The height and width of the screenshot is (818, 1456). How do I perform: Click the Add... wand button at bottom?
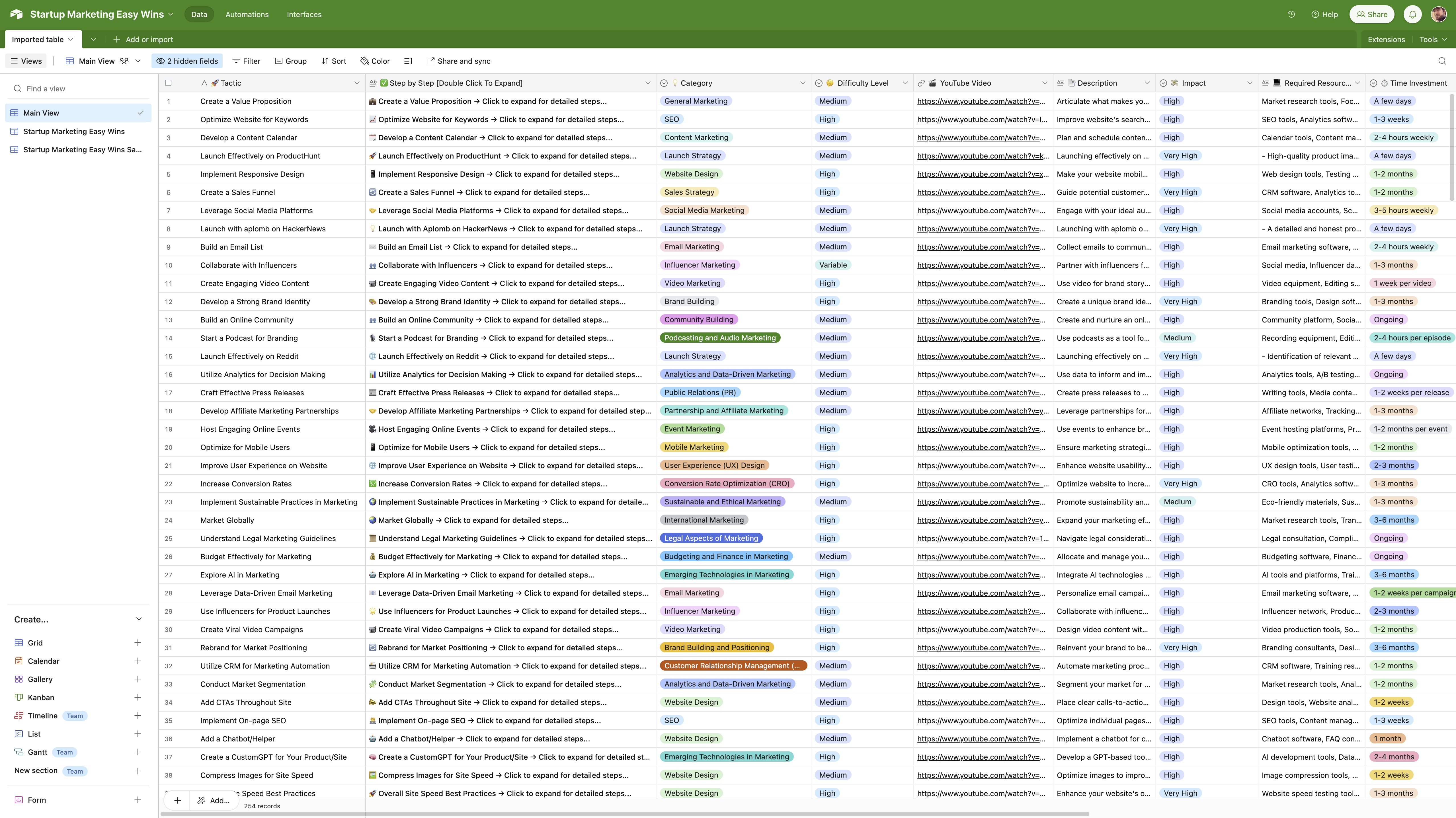tap(214, 800)
